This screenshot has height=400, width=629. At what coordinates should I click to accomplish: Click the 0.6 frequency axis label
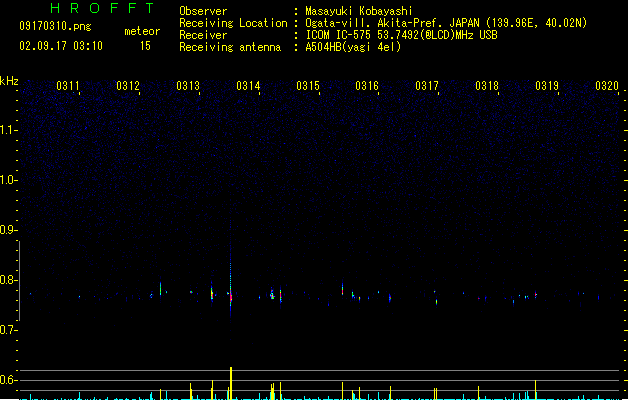point(8,380)
